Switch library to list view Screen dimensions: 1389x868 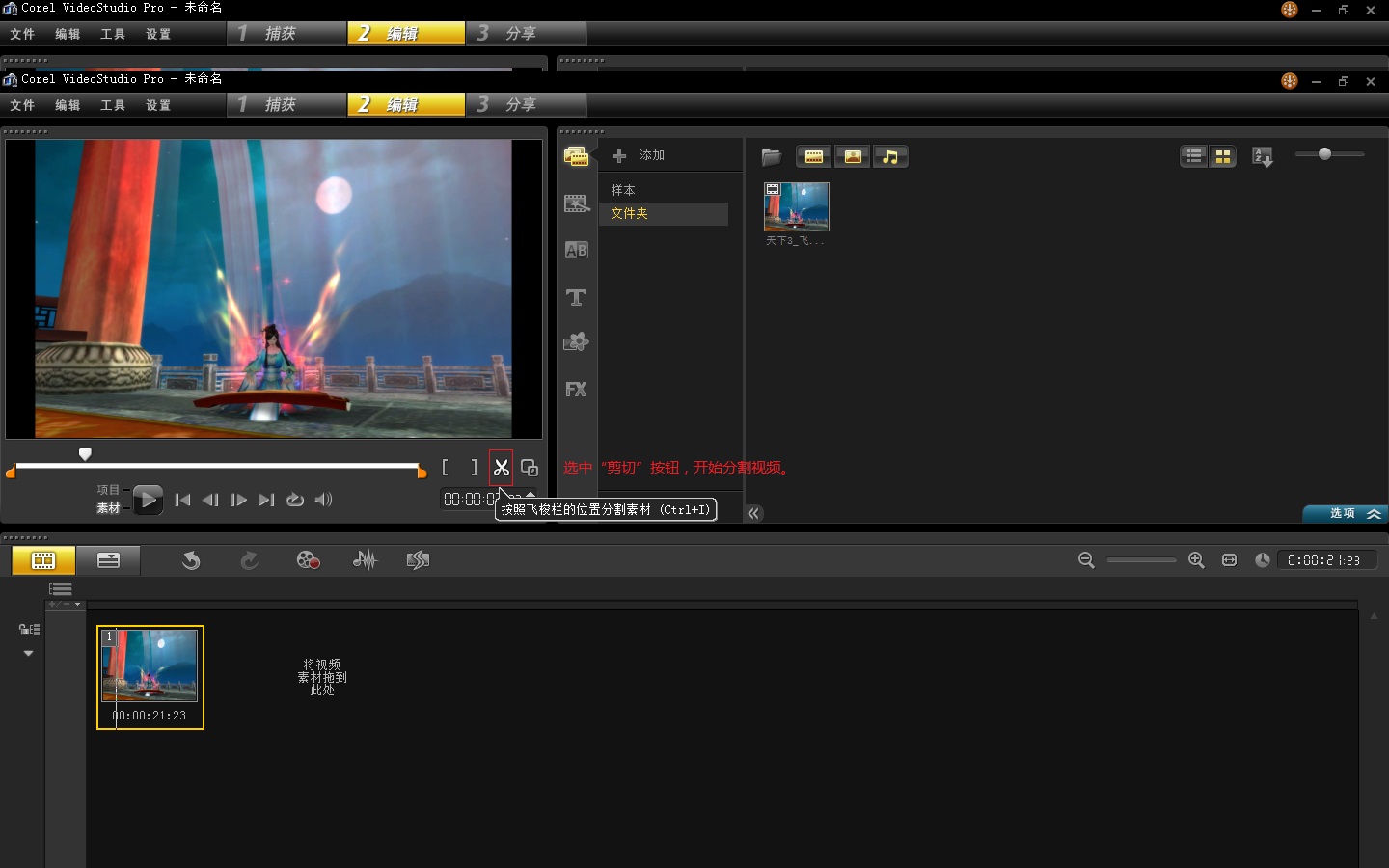pyautogui.click(x=1194, y=156)
